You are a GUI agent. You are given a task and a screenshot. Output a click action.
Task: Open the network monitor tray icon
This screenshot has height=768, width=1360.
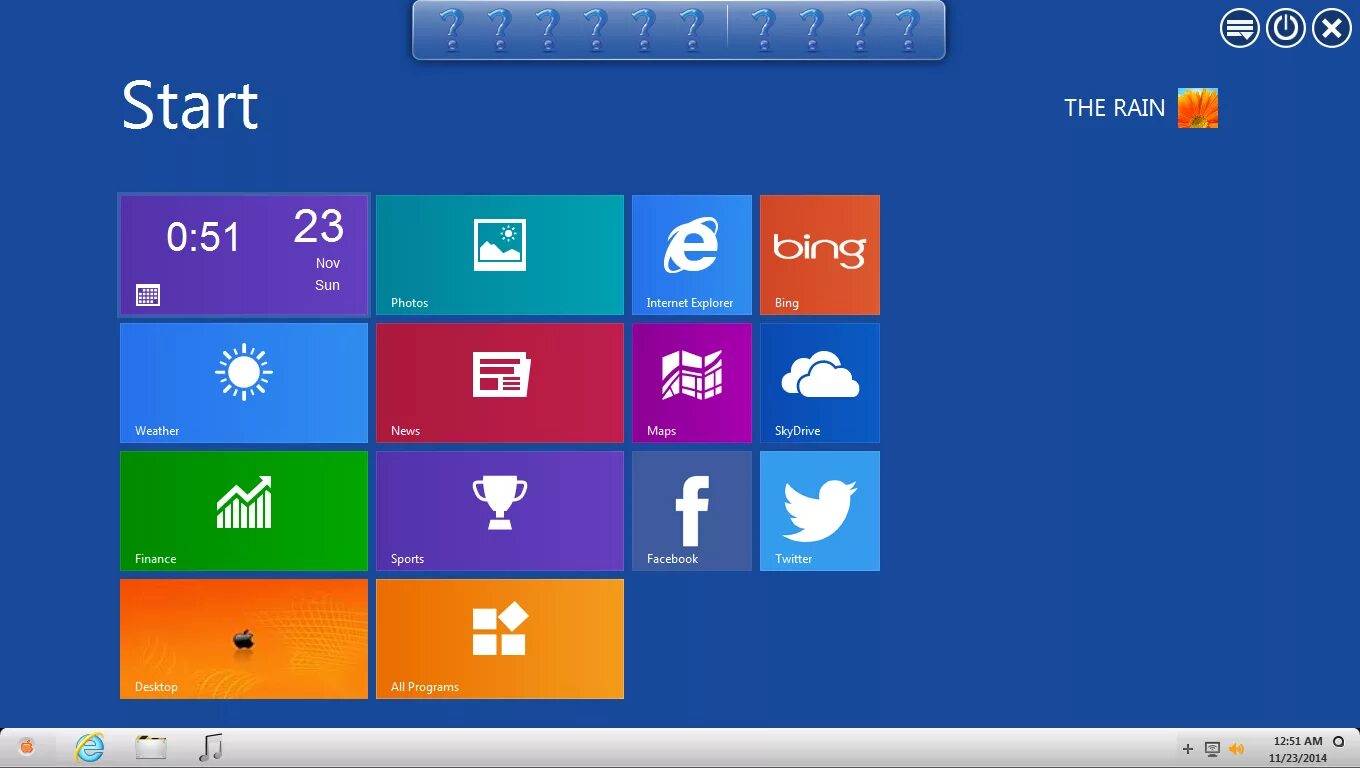pos(1212,749)
